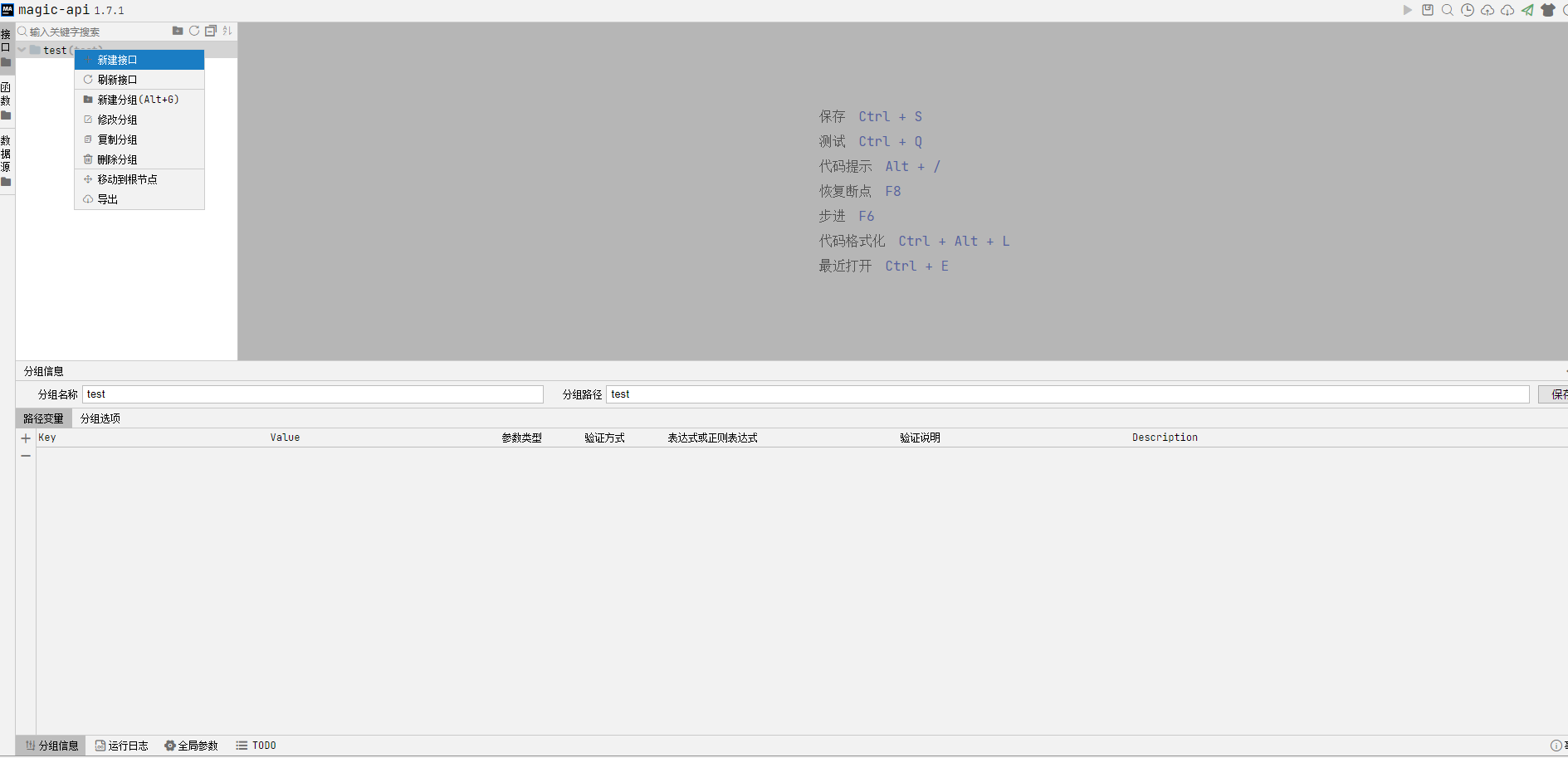
Task: Remove a row with the minus icon
Action: pos(26,456)
